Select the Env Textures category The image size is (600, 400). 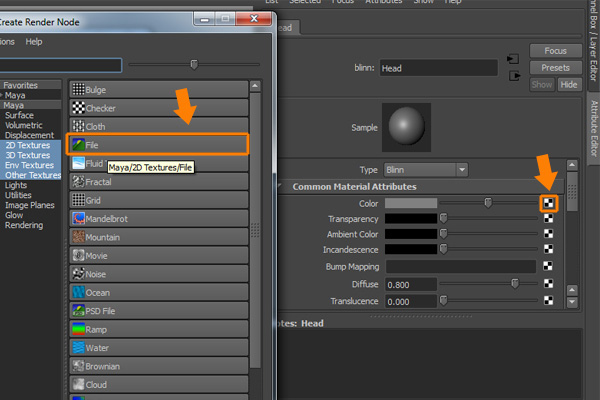point(29,165)
